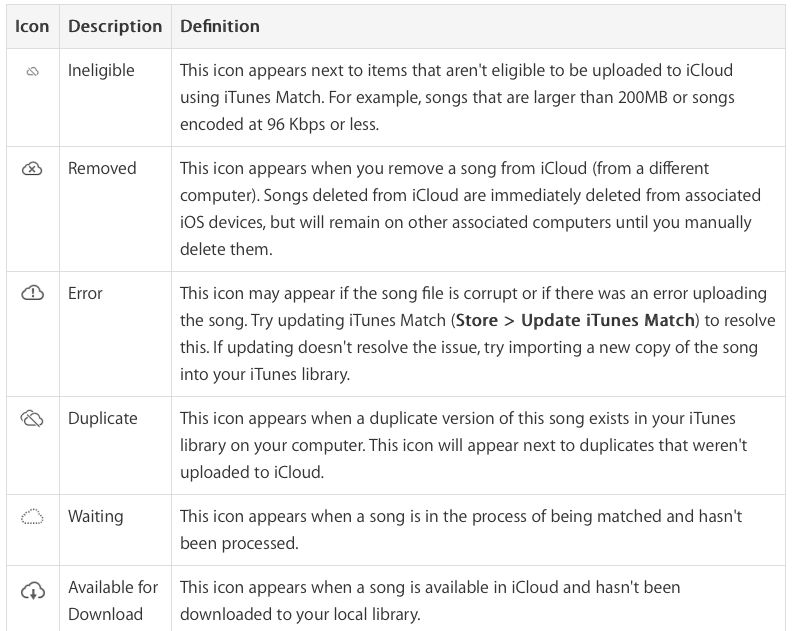Viewport: 792px width, 631px height.
Task: Click the Duplicate cloud icon
Action: pyautogui.click(x=32, y=418)
